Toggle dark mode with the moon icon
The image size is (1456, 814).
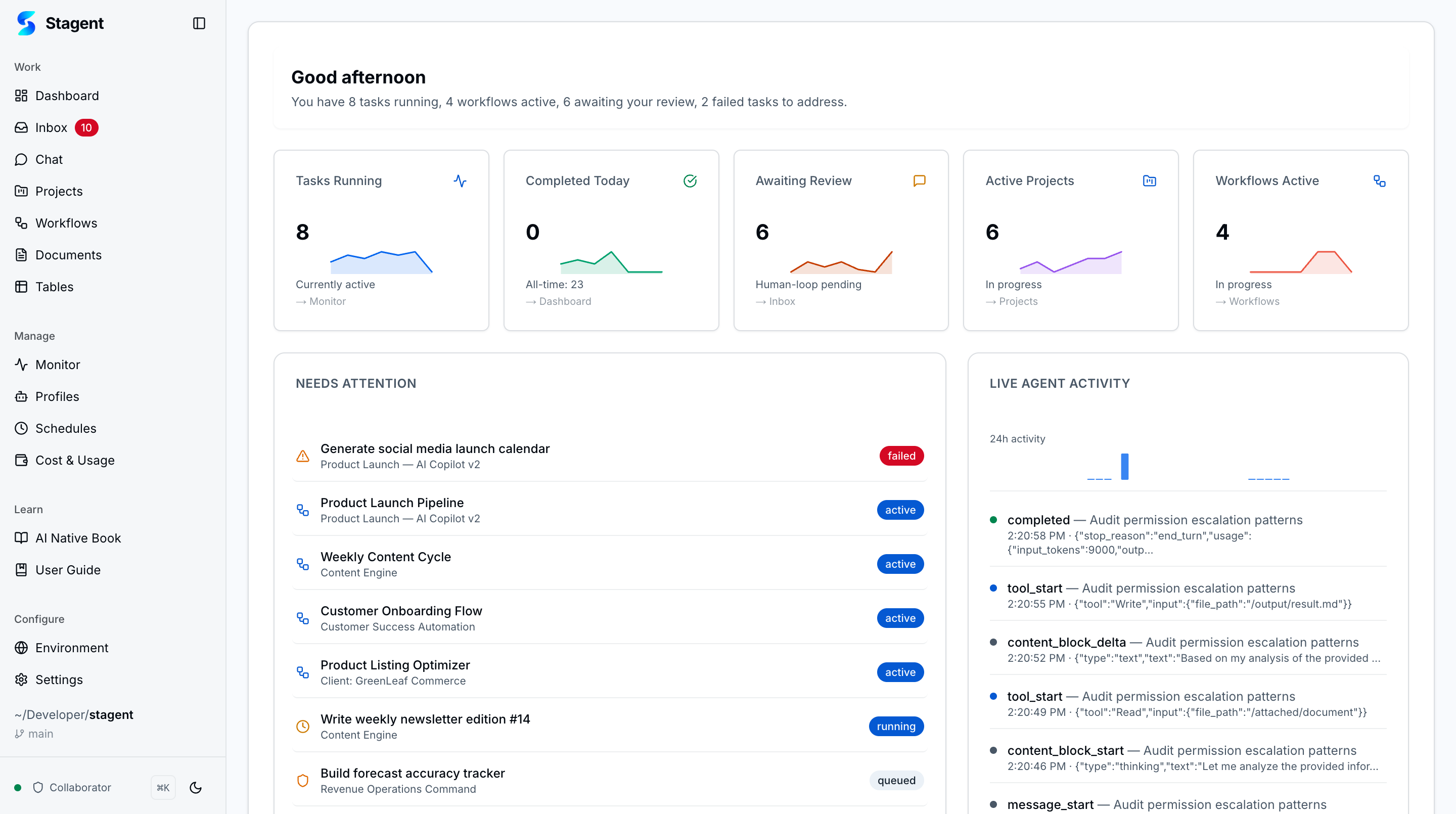[x=196, y=787]
